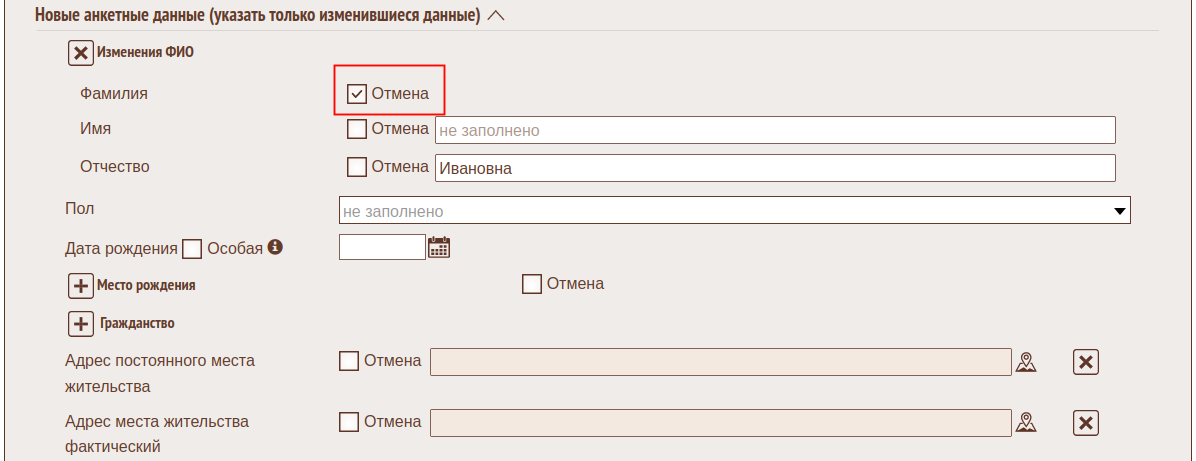
Task: Collapse the Изменения ФИО section X icon
Action: (81, 53)
